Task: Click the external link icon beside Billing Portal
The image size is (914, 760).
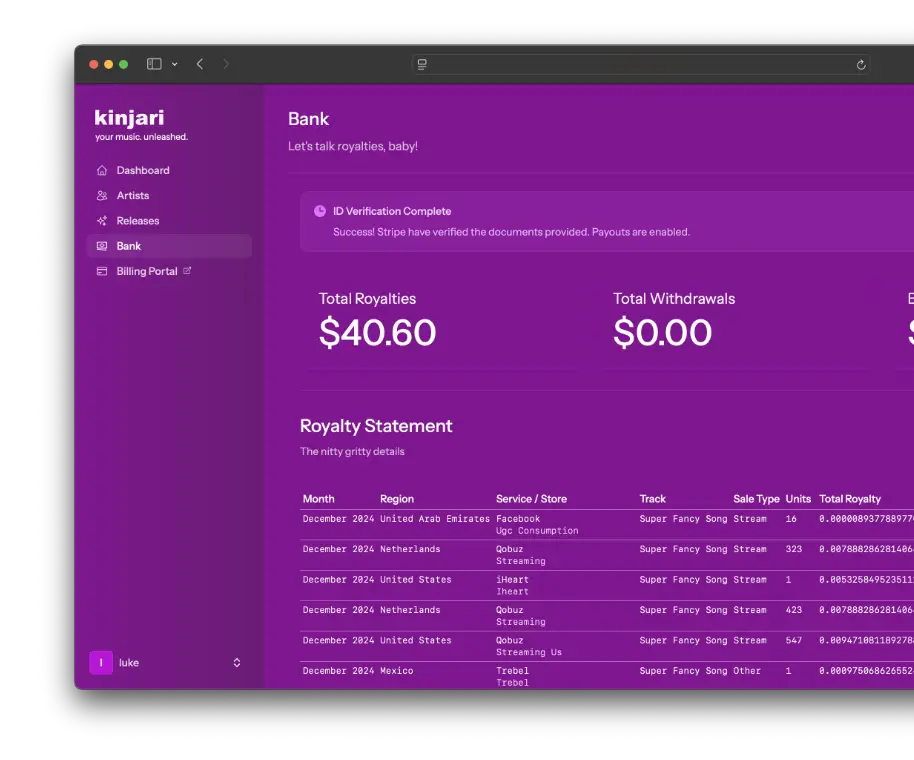Action: (x=187, y=271)
